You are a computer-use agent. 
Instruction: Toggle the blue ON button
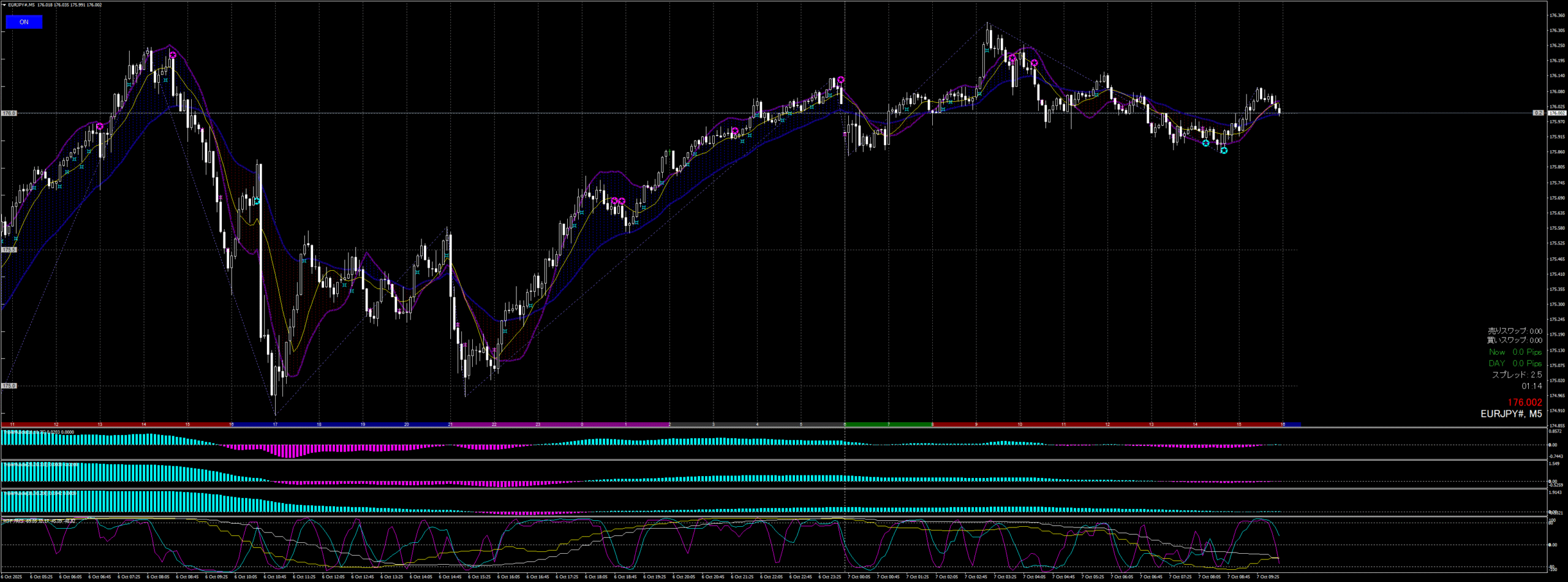click(24, 22)
